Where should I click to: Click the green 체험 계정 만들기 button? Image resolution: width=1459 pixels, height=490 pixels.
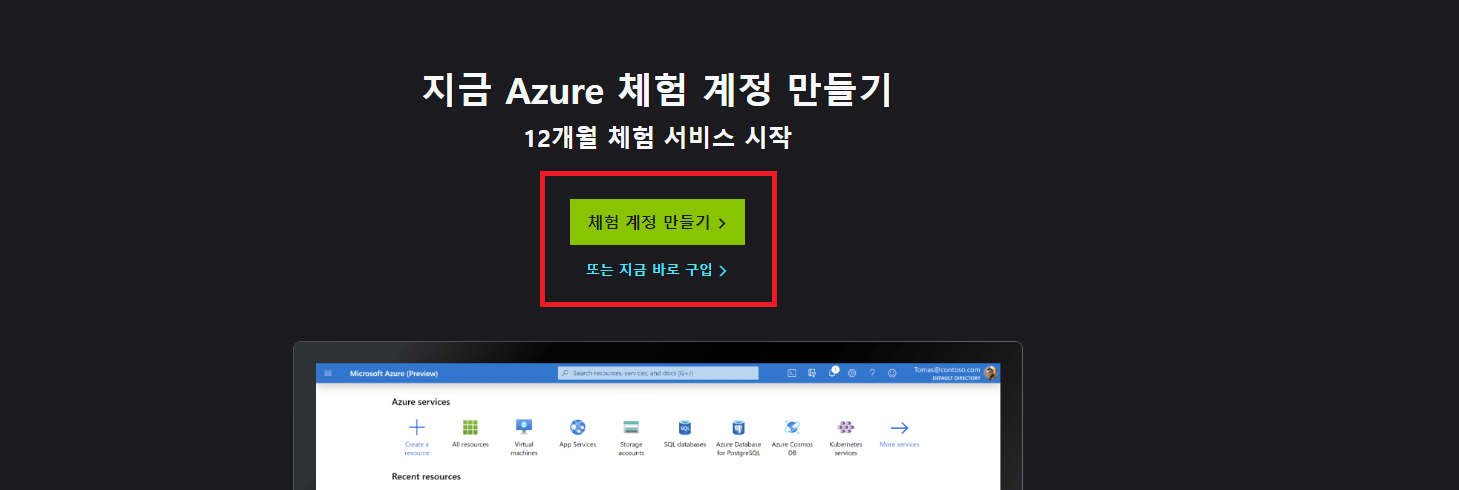657,222
